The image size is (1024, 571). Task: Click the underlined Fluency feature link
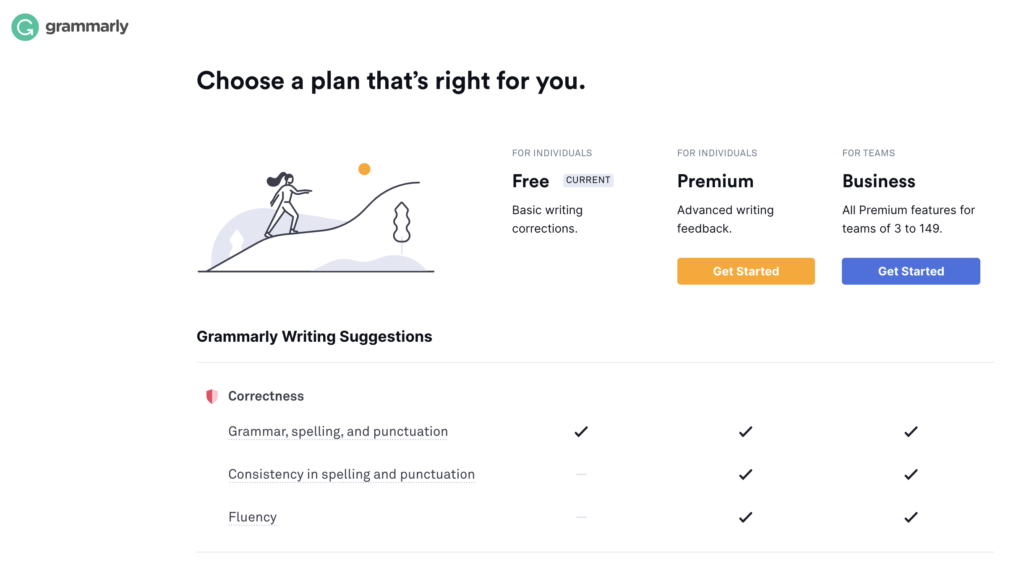(x=253, y=517)
